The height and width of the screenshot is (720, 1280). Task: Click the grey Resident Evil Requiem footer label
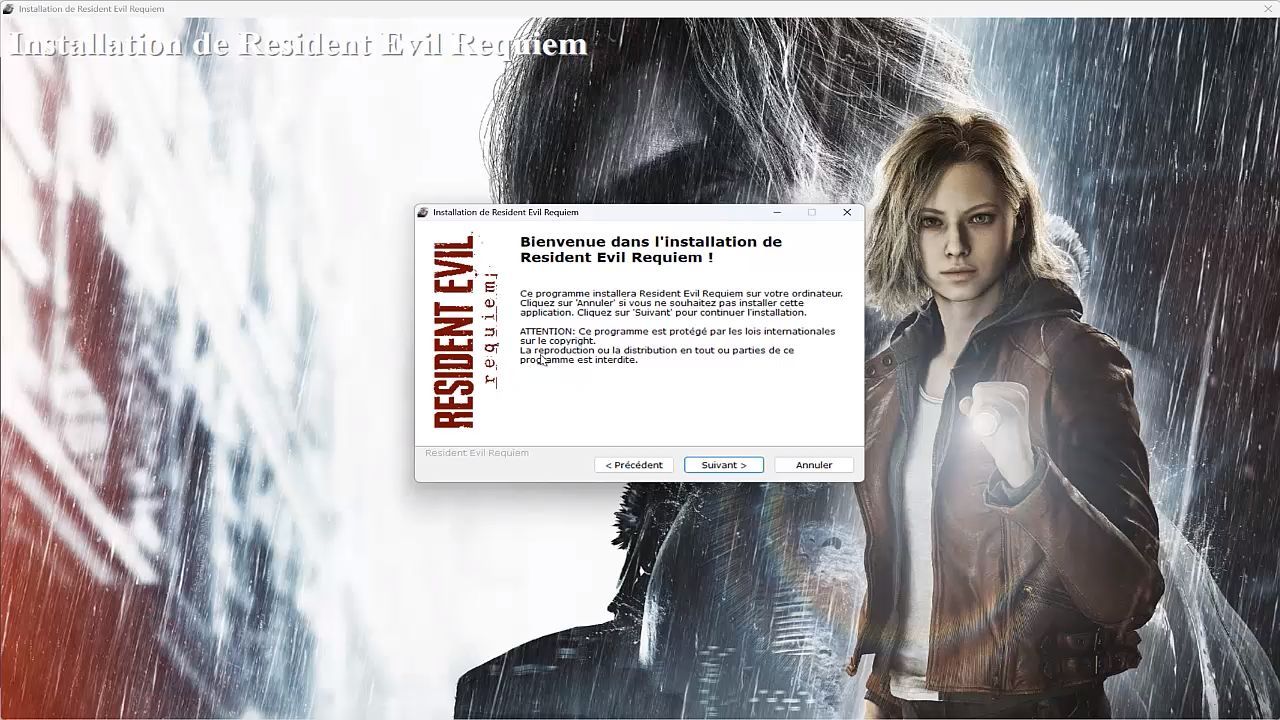(476, 453)
